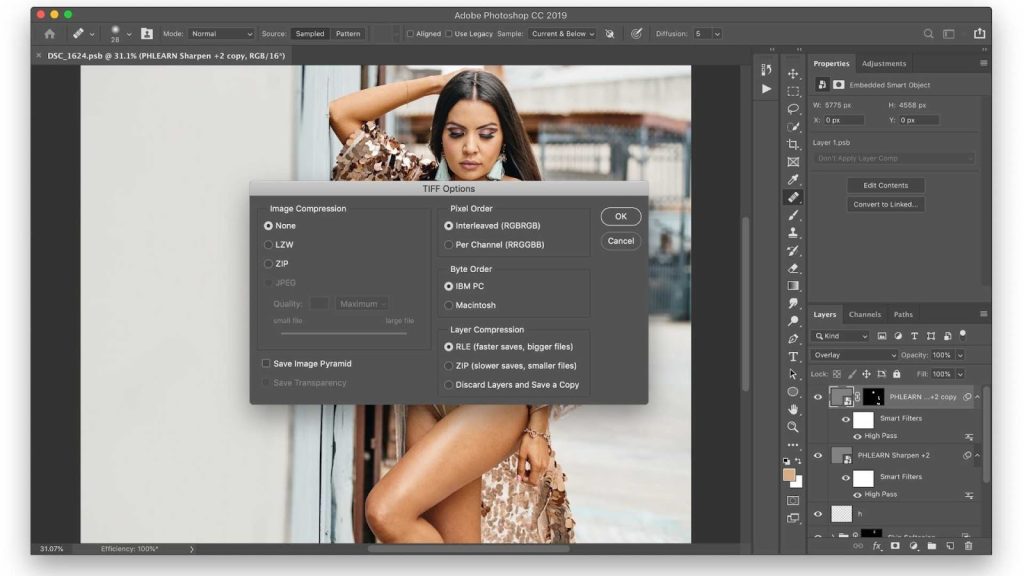Activate the Type tool

point(793,356)
